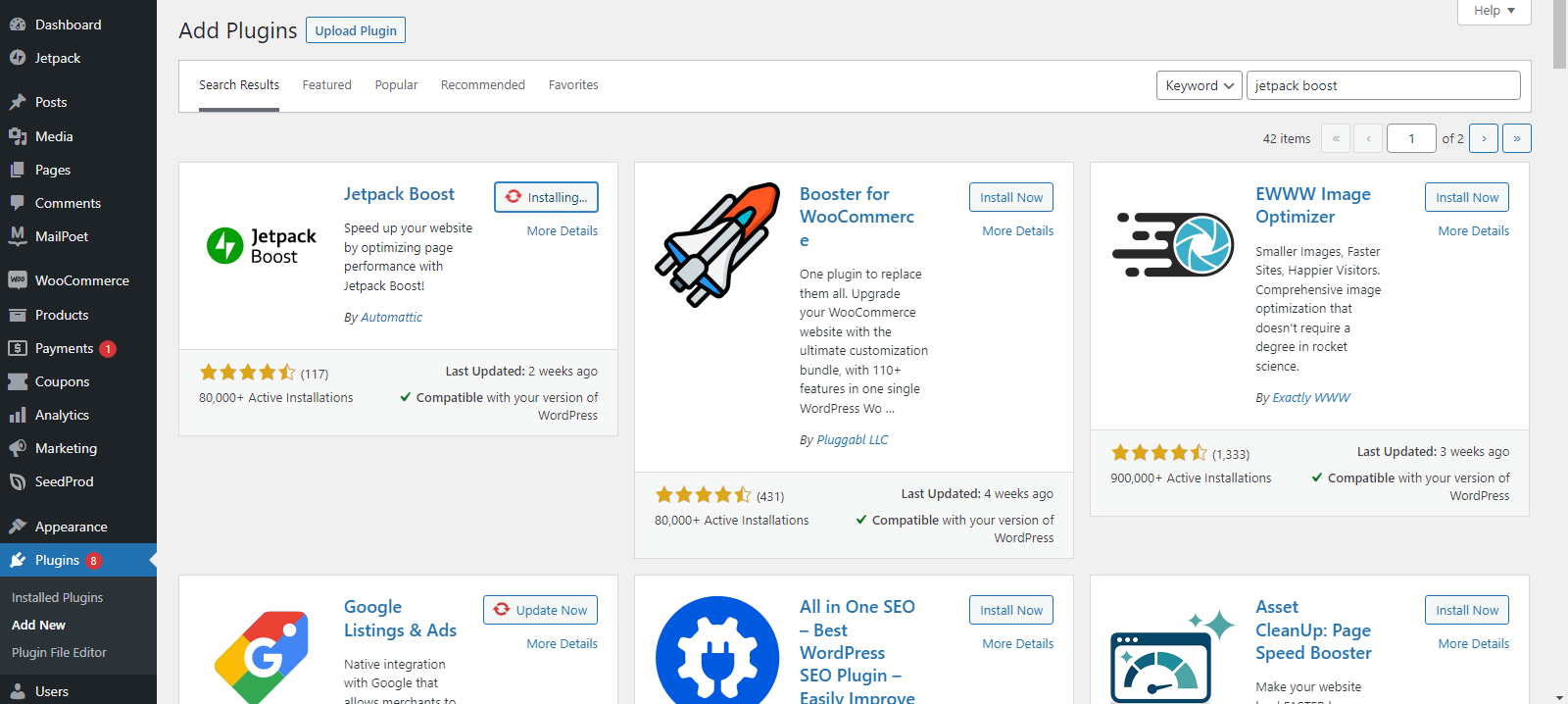
Task: Click the All in One SEO gear logo
Action: [x=717, y=649]
